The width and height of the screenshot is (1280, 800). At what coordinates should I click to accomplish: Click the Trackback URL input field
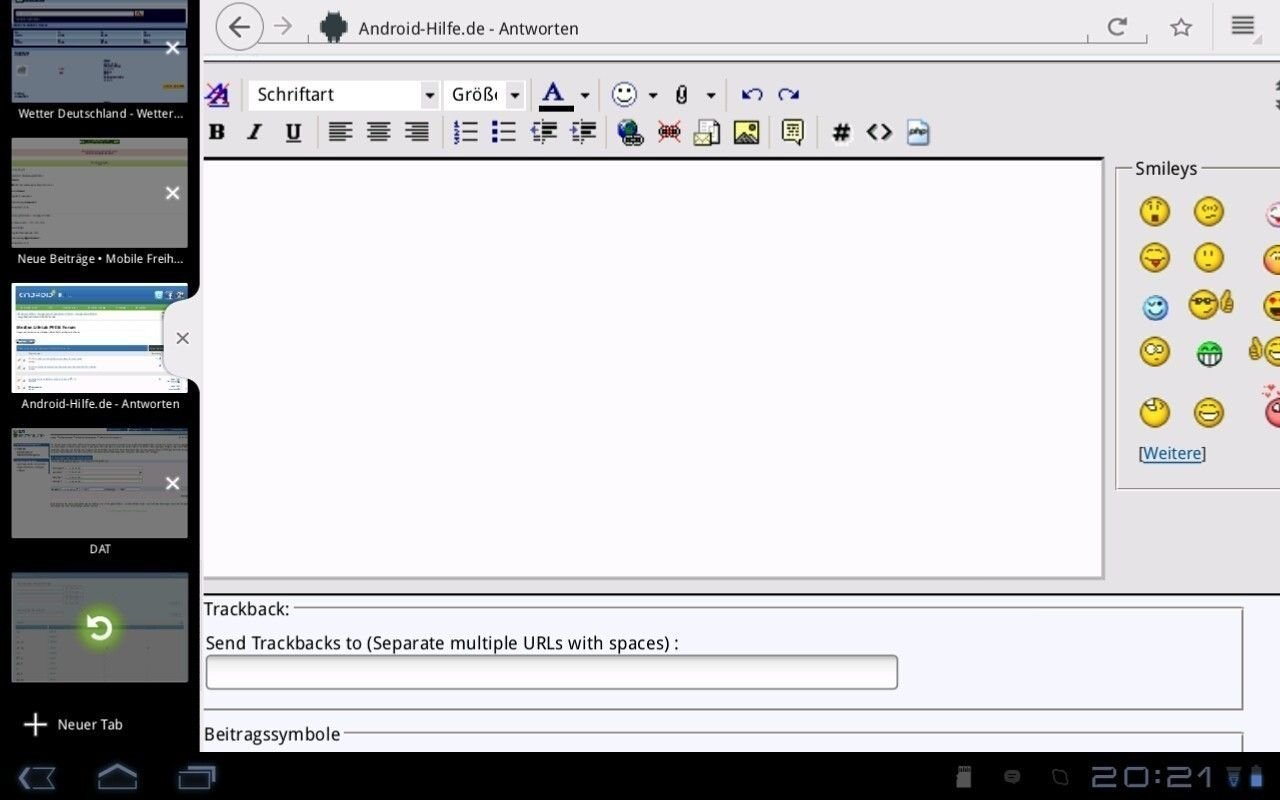(551, 672)
